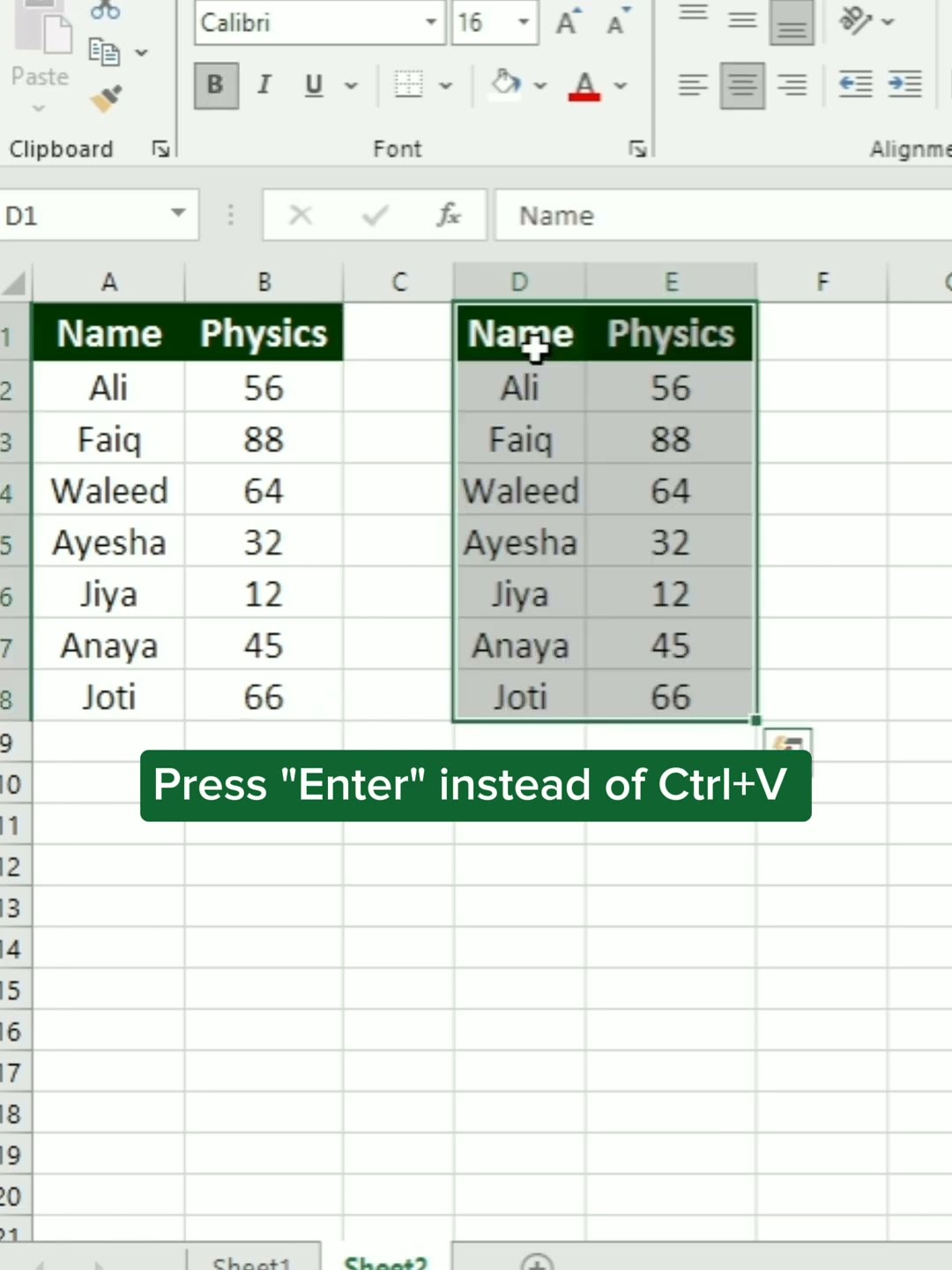Click the Increase Font Size icon
Viewport: 952px width, 1270px height.
point(568,22)
